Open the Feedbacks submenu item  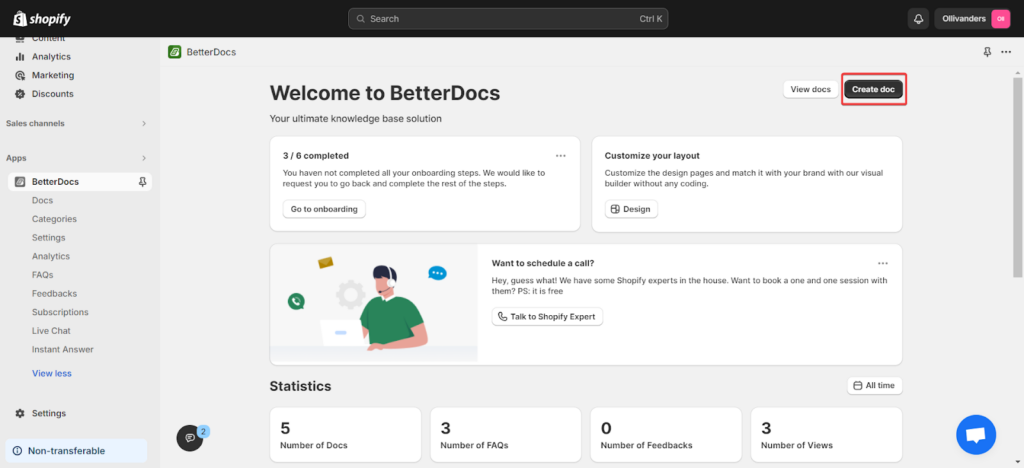(54, 294)
